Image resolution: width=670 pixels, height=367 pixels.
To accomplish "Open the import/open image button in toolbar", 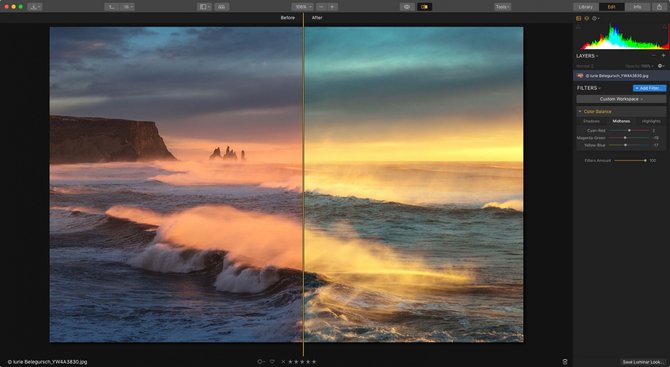I will coord(35,7).
